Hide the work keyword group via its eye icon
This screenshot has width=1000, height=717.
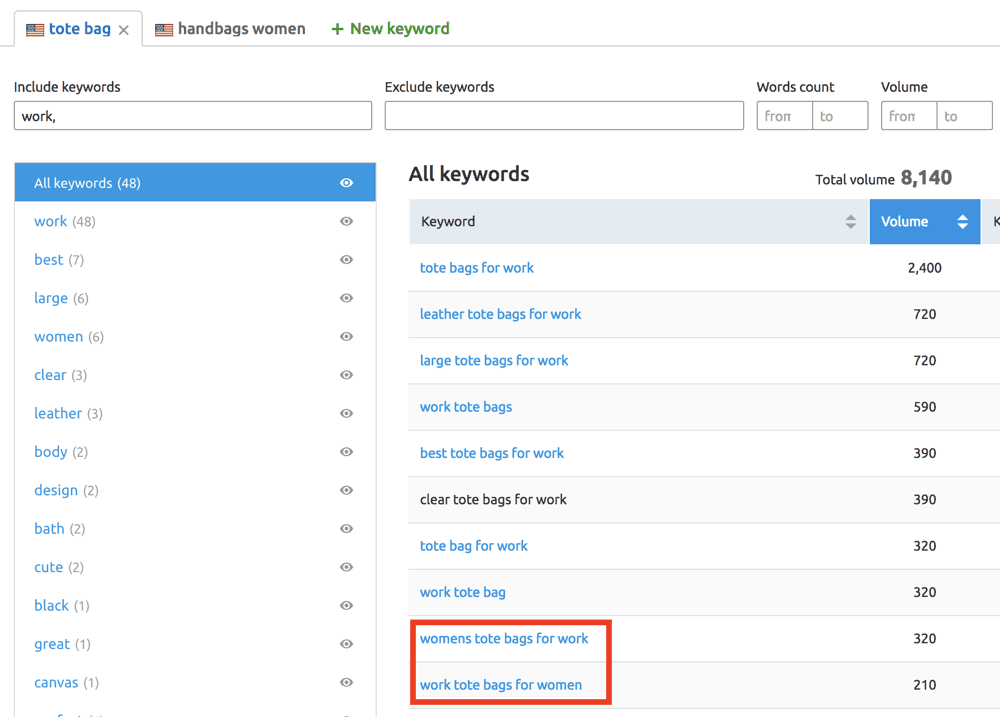[x=346, y=221]
